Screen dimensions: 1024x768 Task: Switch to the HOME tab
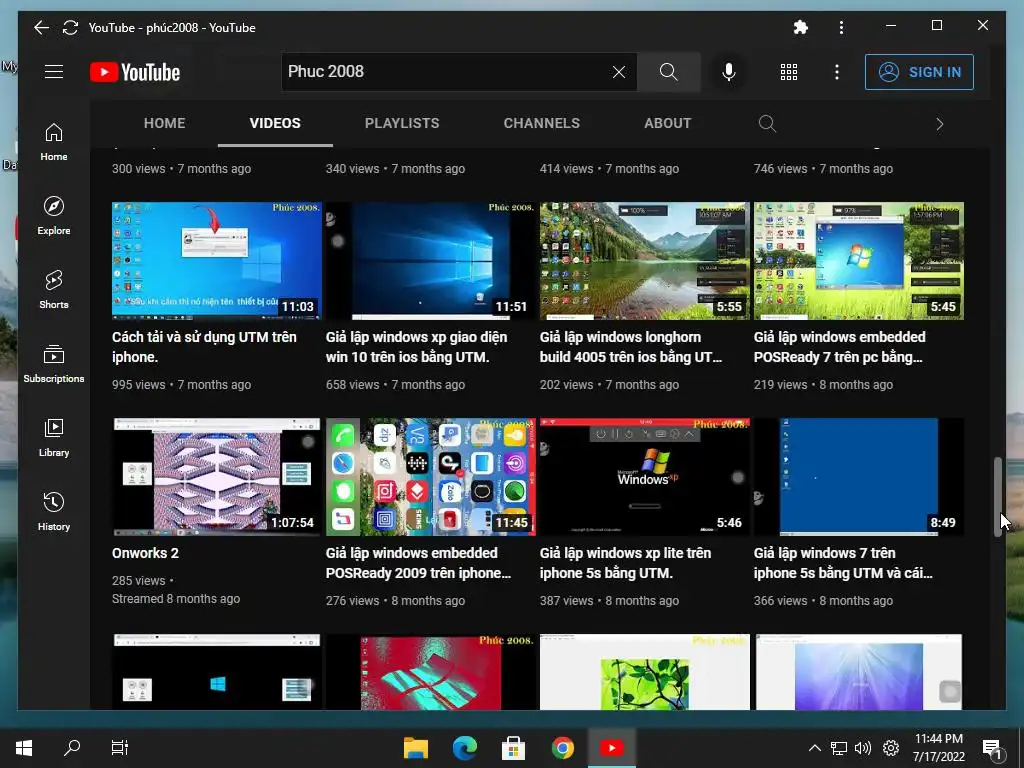(x=165, y=123)
